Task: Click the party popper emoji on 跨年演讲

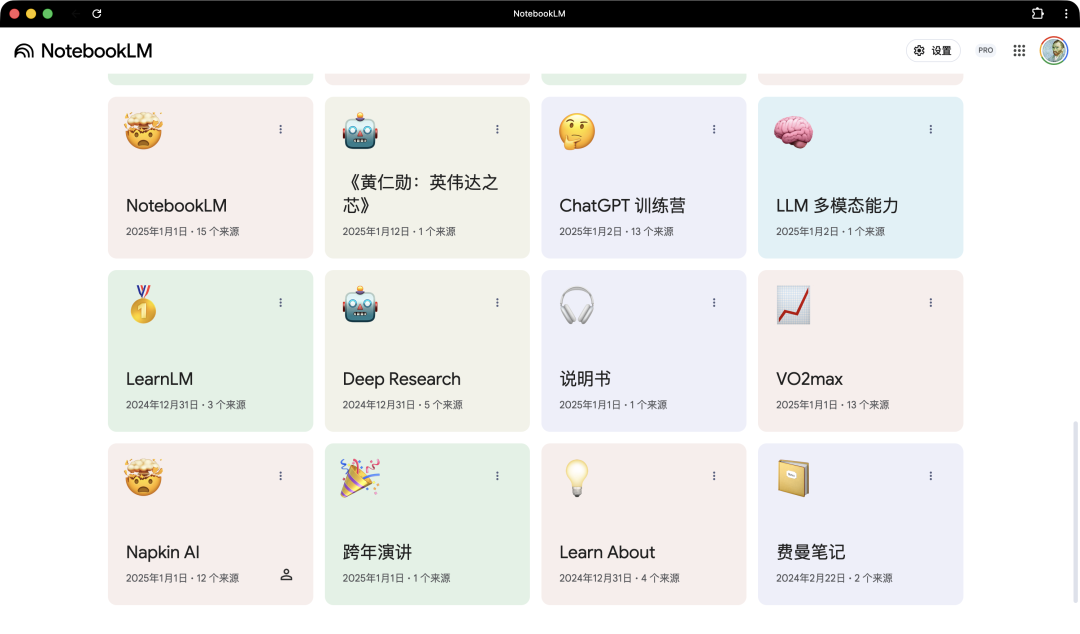Action: point(360,478)
